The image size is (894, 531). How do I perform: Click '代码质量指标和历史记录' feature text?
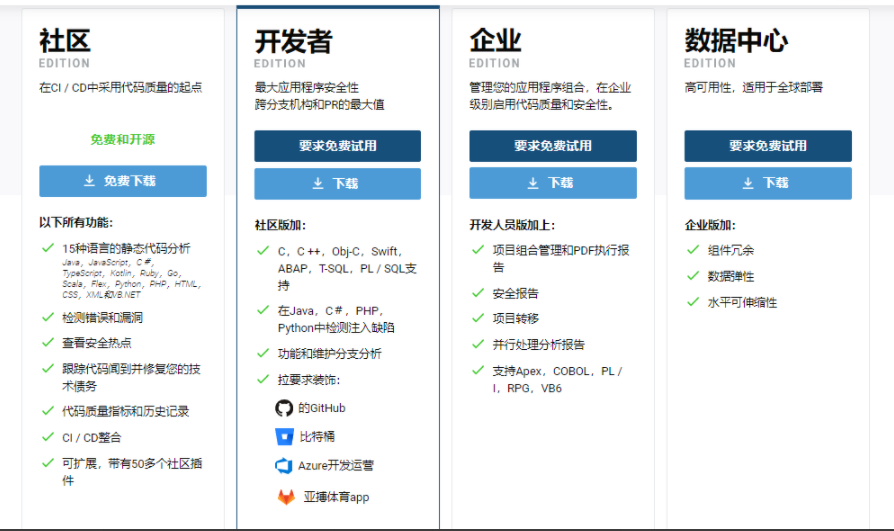pyautogui.click(x=125, y=411)
